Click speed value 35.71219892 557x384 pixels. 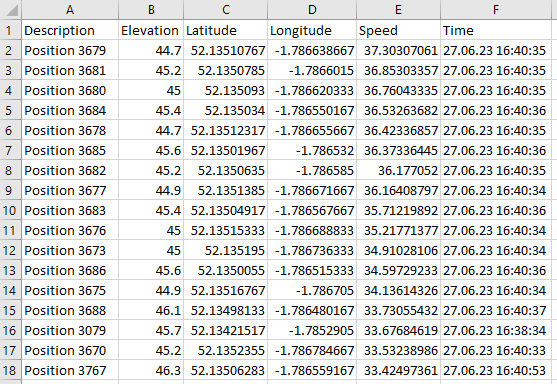point(399,210)
